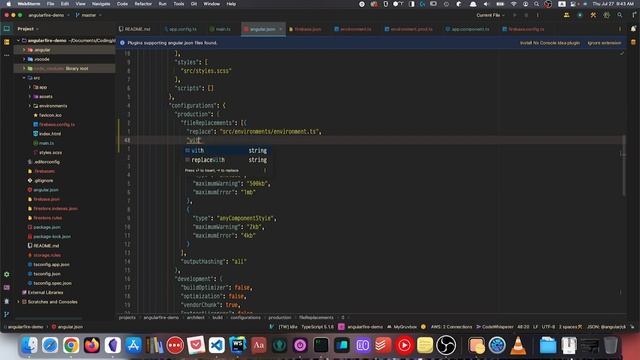
Task: Open the angularfire-demo project dropdown in title bar
Action: click(48, 15)
